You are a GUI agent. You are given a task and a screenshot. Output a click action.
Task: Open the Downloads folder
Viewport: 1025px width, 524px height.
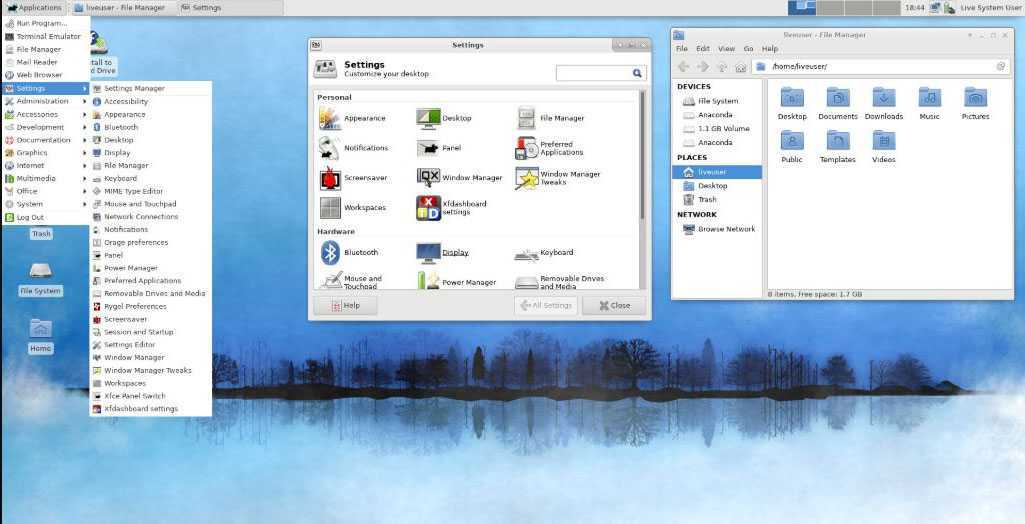point(884,98)
